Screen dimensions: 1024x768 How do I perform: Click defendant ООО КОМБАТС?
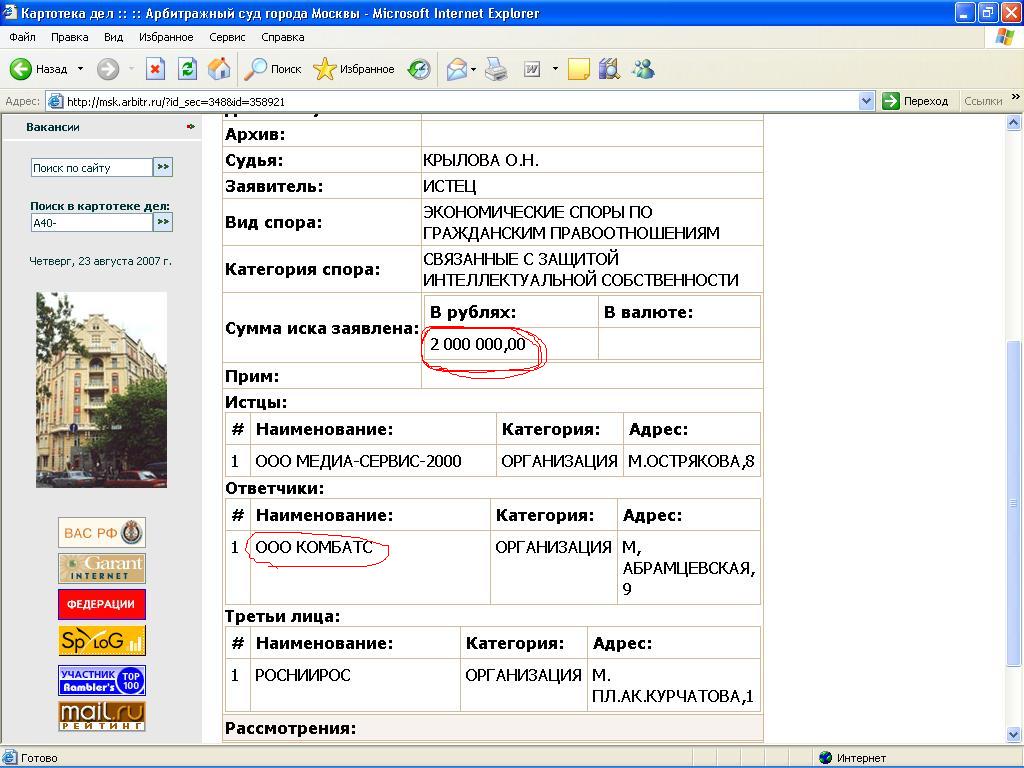[x=313, y=547]
